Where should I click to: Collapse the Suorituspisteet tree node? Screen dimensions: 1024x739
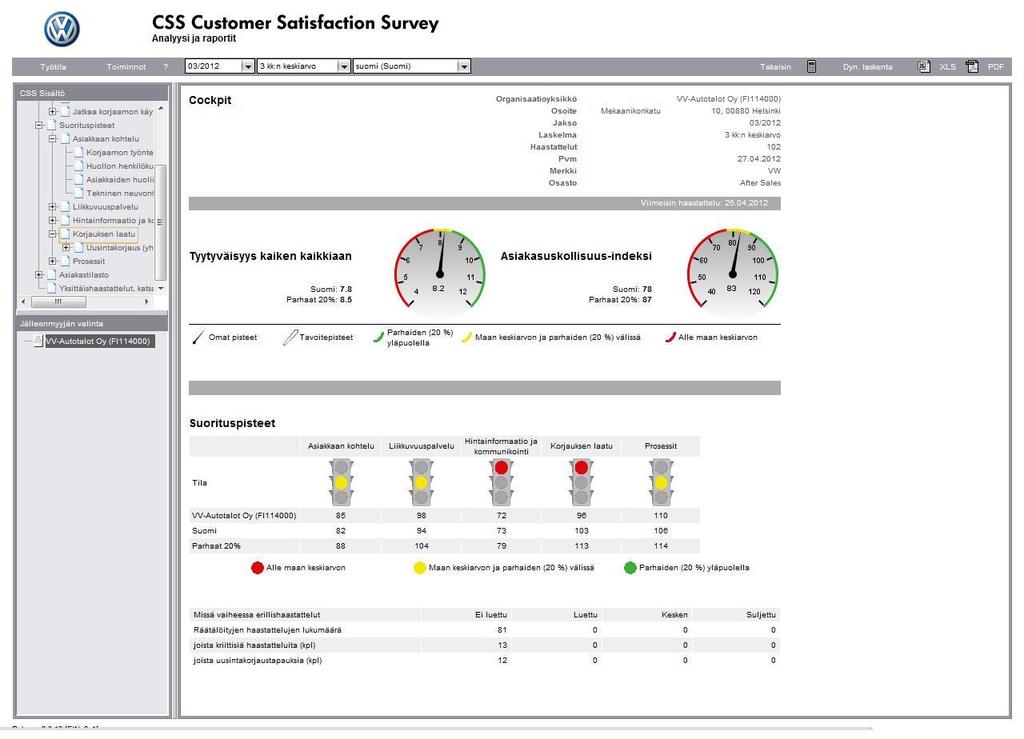(39, 125)
